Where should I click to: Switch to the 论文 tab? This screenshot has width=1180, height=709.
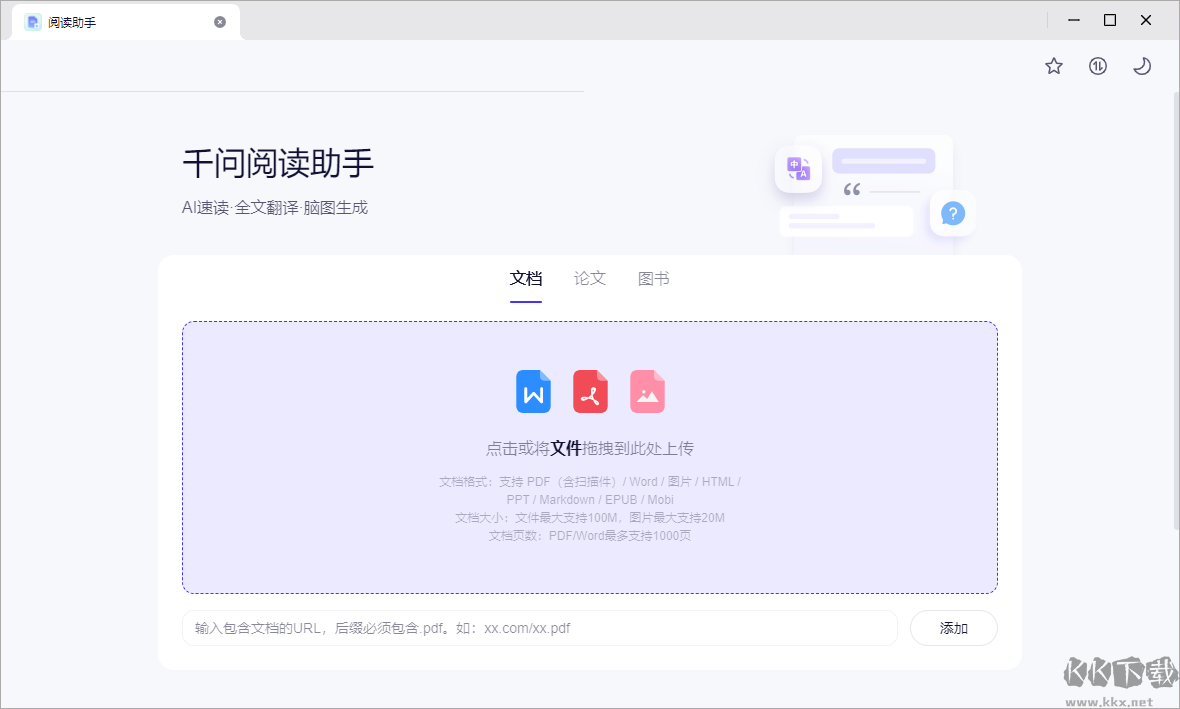coord(589,278)
